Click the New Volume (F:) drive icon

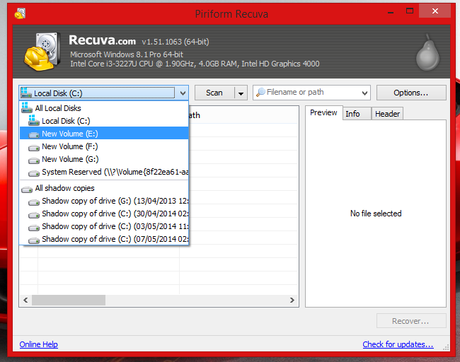coord(34,147)
